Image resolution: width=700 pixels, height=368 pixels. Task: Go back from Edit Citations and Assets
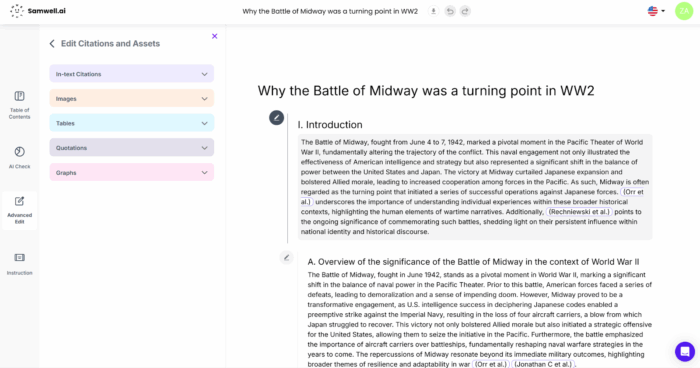[x=52, y=43]
